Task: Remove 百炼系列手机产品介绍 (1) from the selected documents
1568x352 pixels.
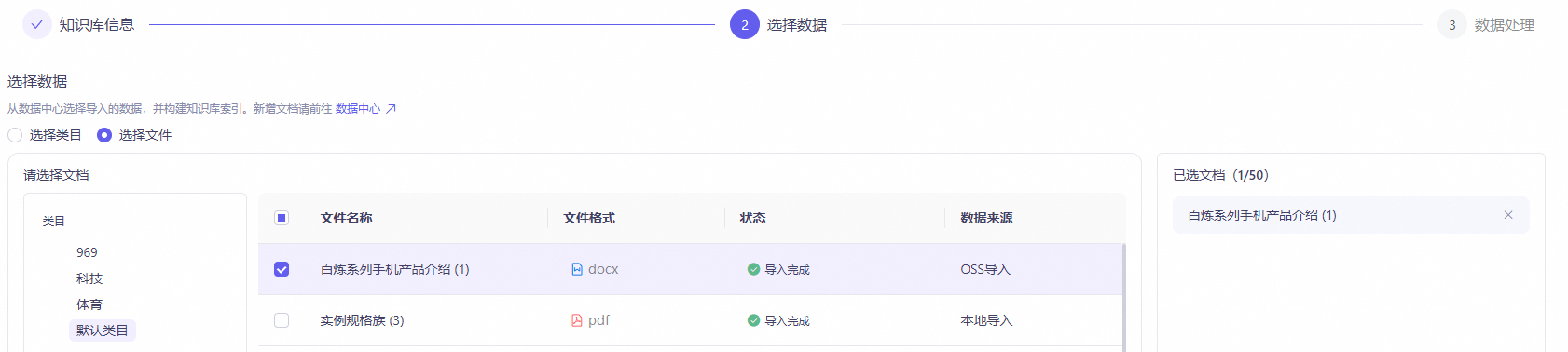Action: [x=1508, y=215]
